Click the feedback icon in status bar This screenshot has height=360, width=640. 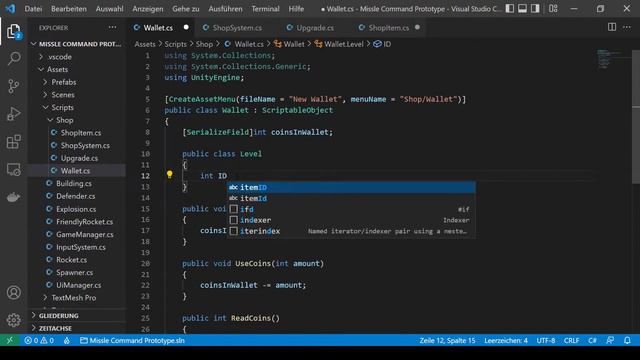[610, 340]
